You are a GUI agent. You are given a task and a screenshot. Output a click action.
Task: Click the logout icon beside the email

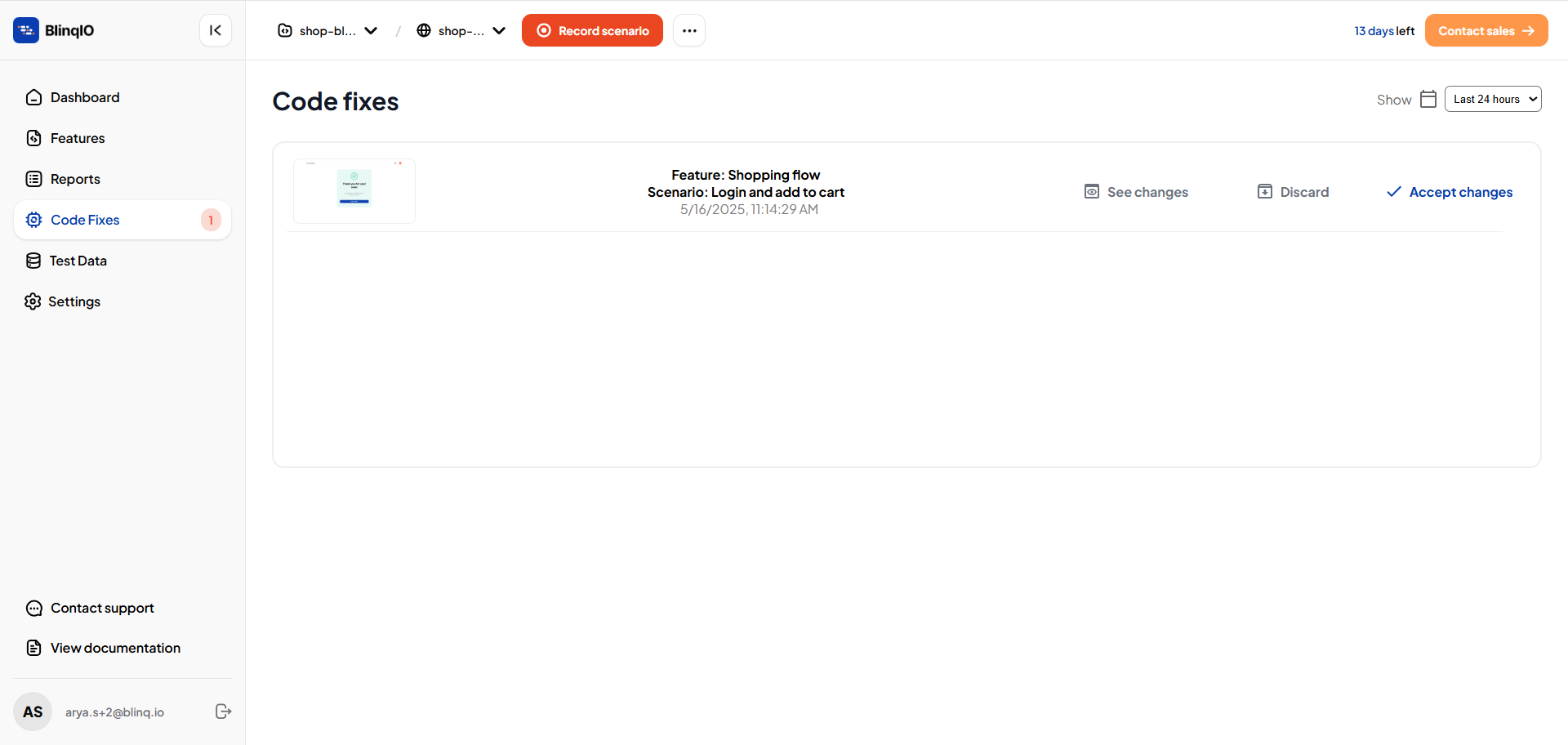click(223, 712)
